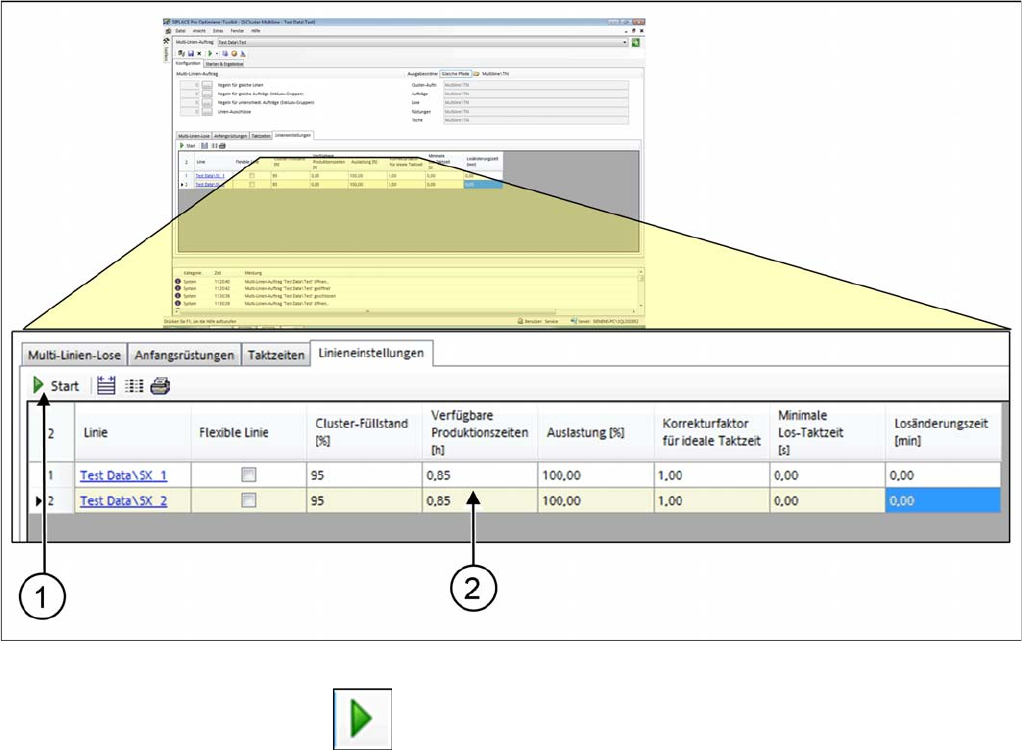Open the Test Data\SX_2 line link
1022x750 pixels.
pos(123,500)
